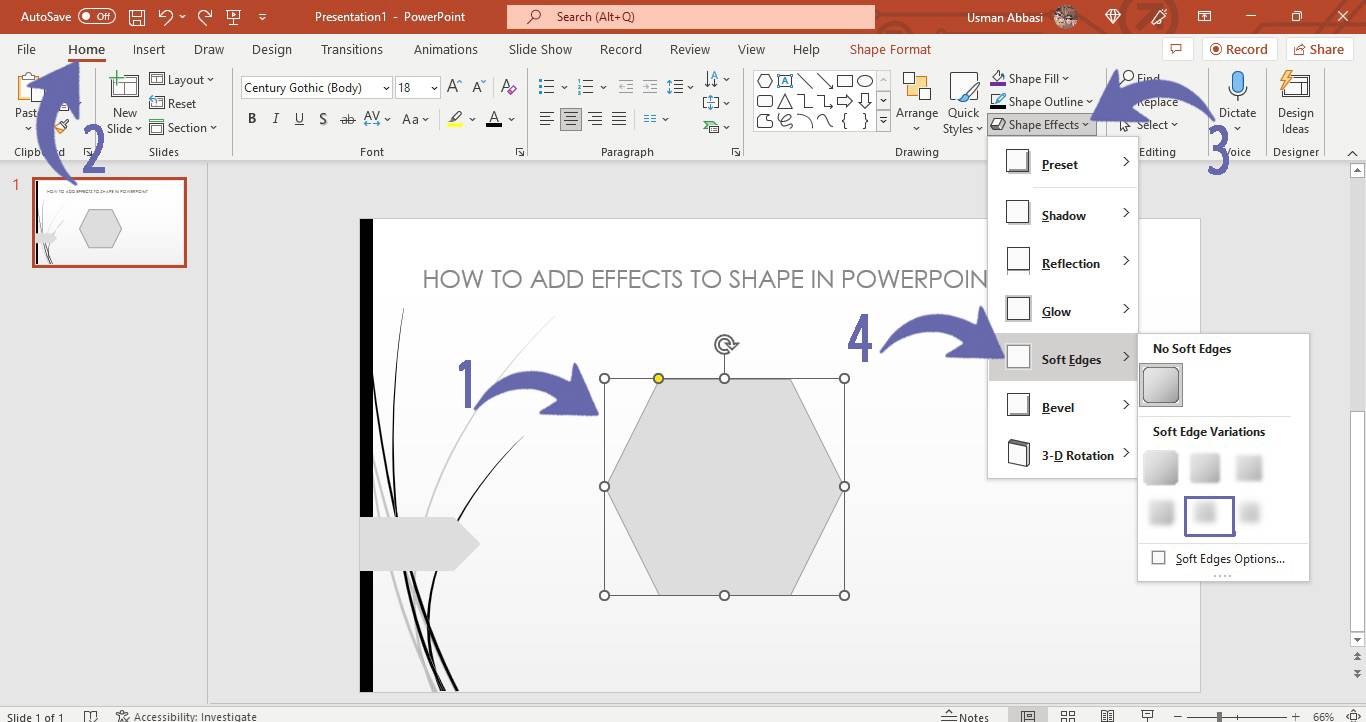Open the Shadow effects submenu

(1063, 215)
